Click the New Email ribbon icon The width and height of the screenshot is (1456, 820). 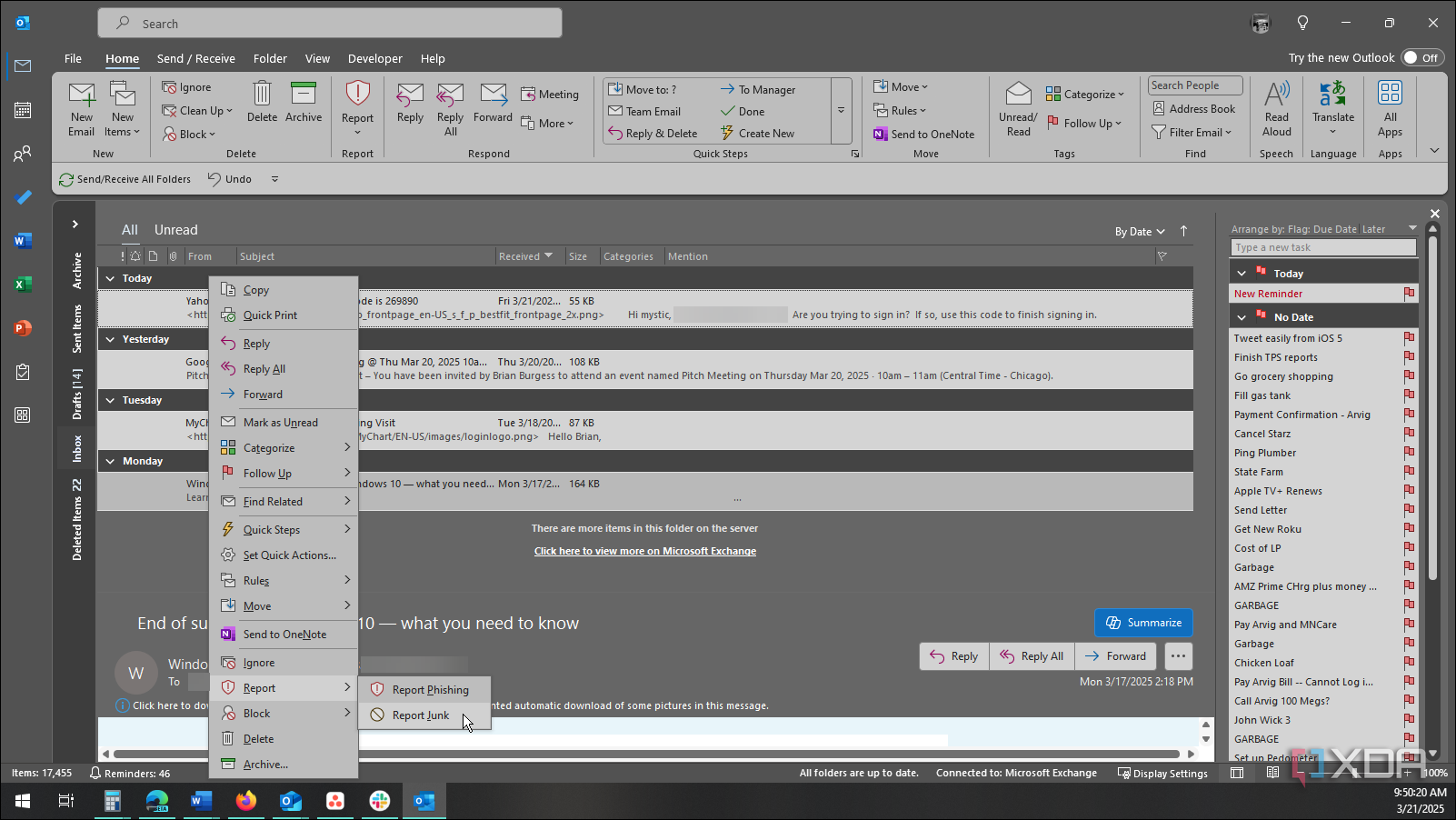pyautogui.click(x=82, y=109)
